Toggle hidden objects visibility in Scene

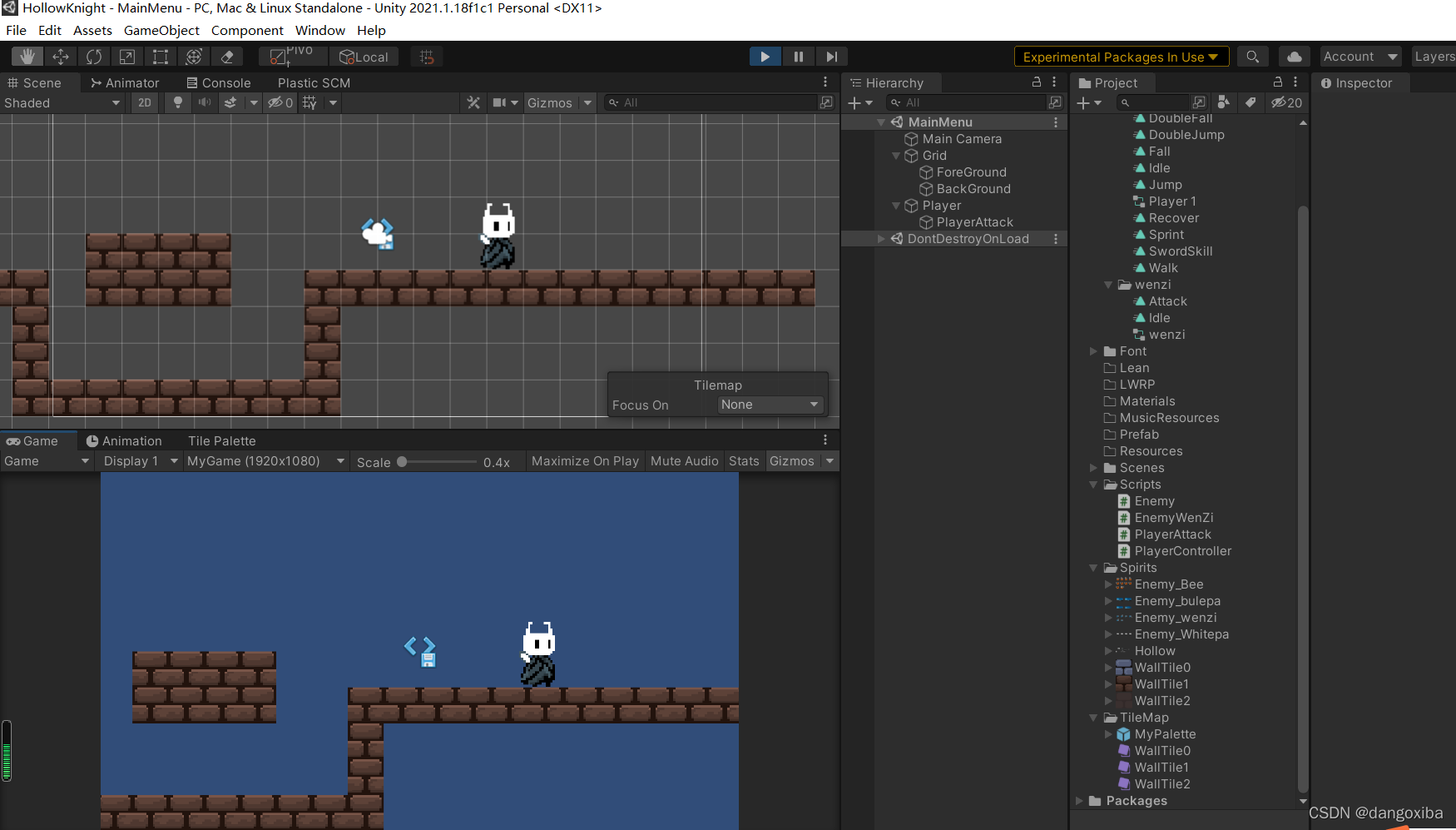[280, 103]
